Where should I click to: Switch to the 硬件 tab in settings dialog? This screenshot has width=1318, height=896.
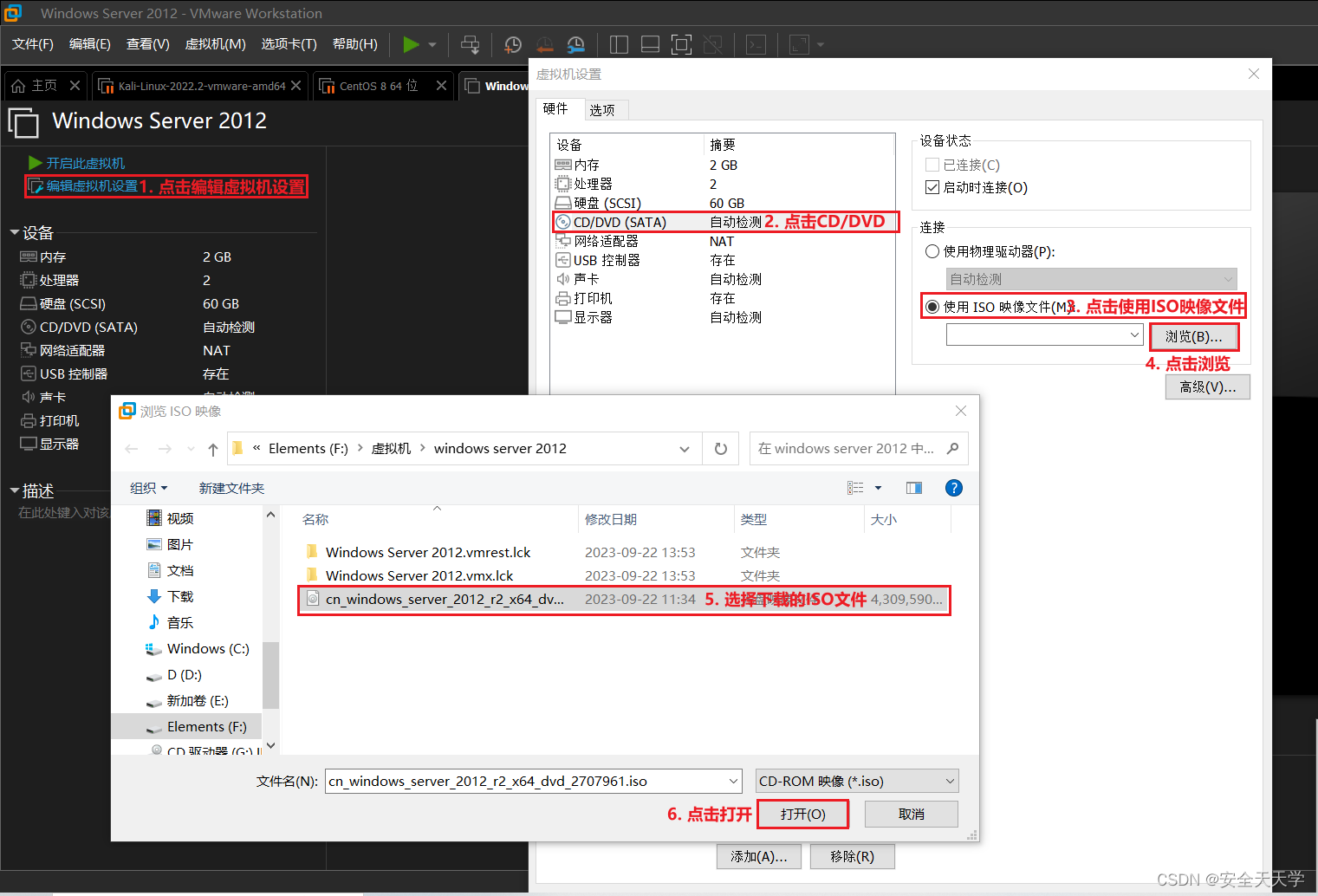[x=555, y=108]
